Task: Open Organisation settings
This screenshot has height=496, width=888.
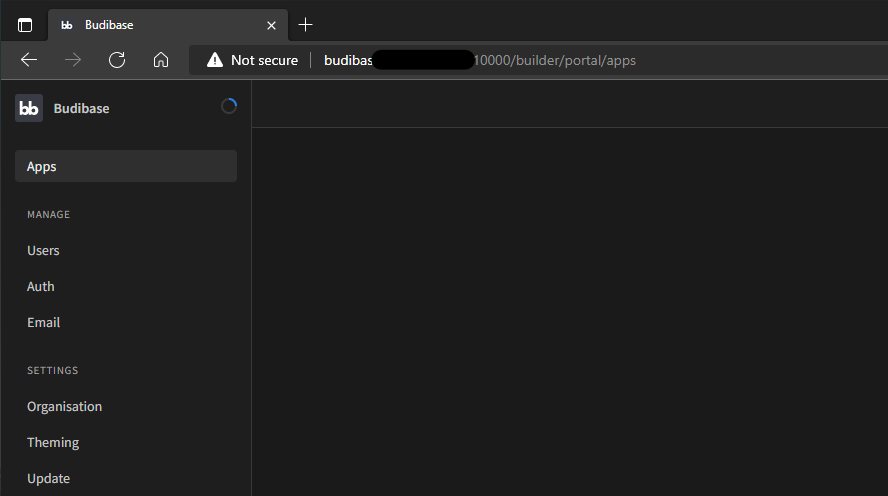Action: coord(65,407)
